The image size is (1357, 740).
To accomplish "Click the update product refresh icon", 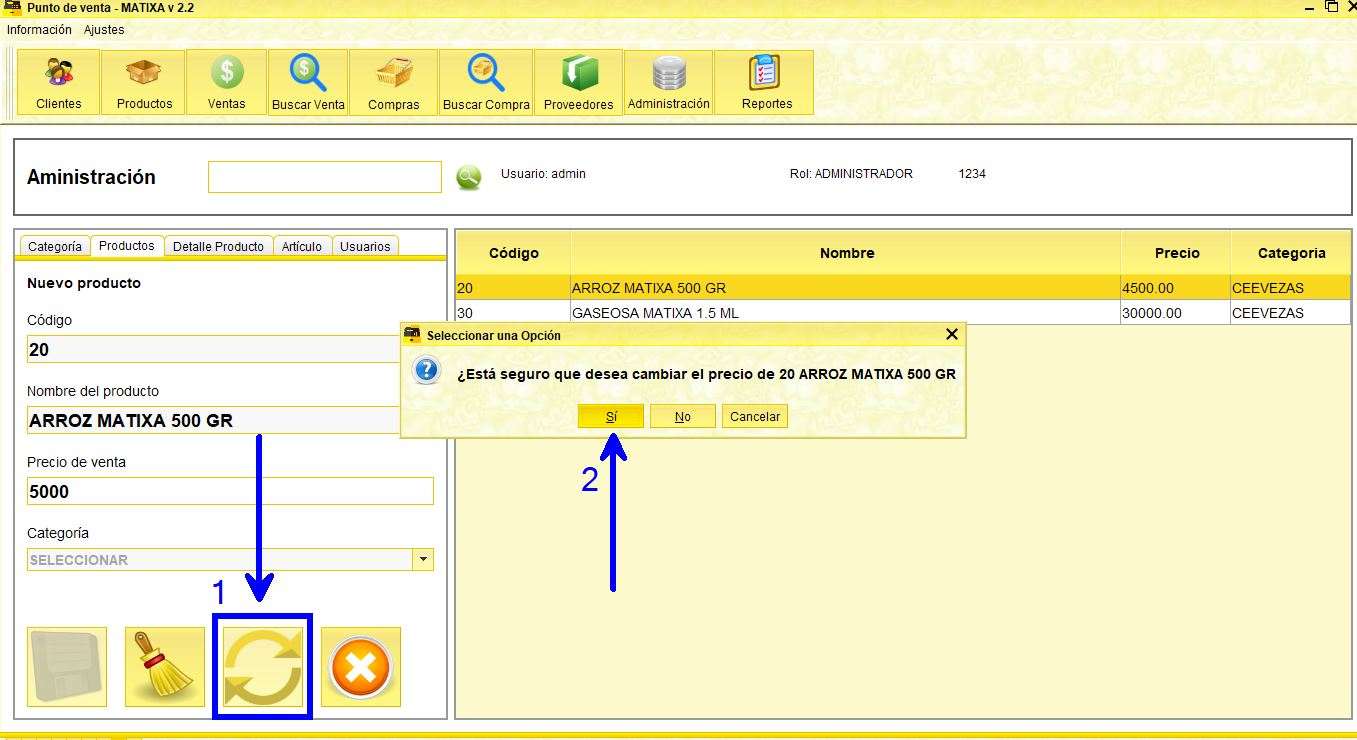I will (x=262, y=666).
